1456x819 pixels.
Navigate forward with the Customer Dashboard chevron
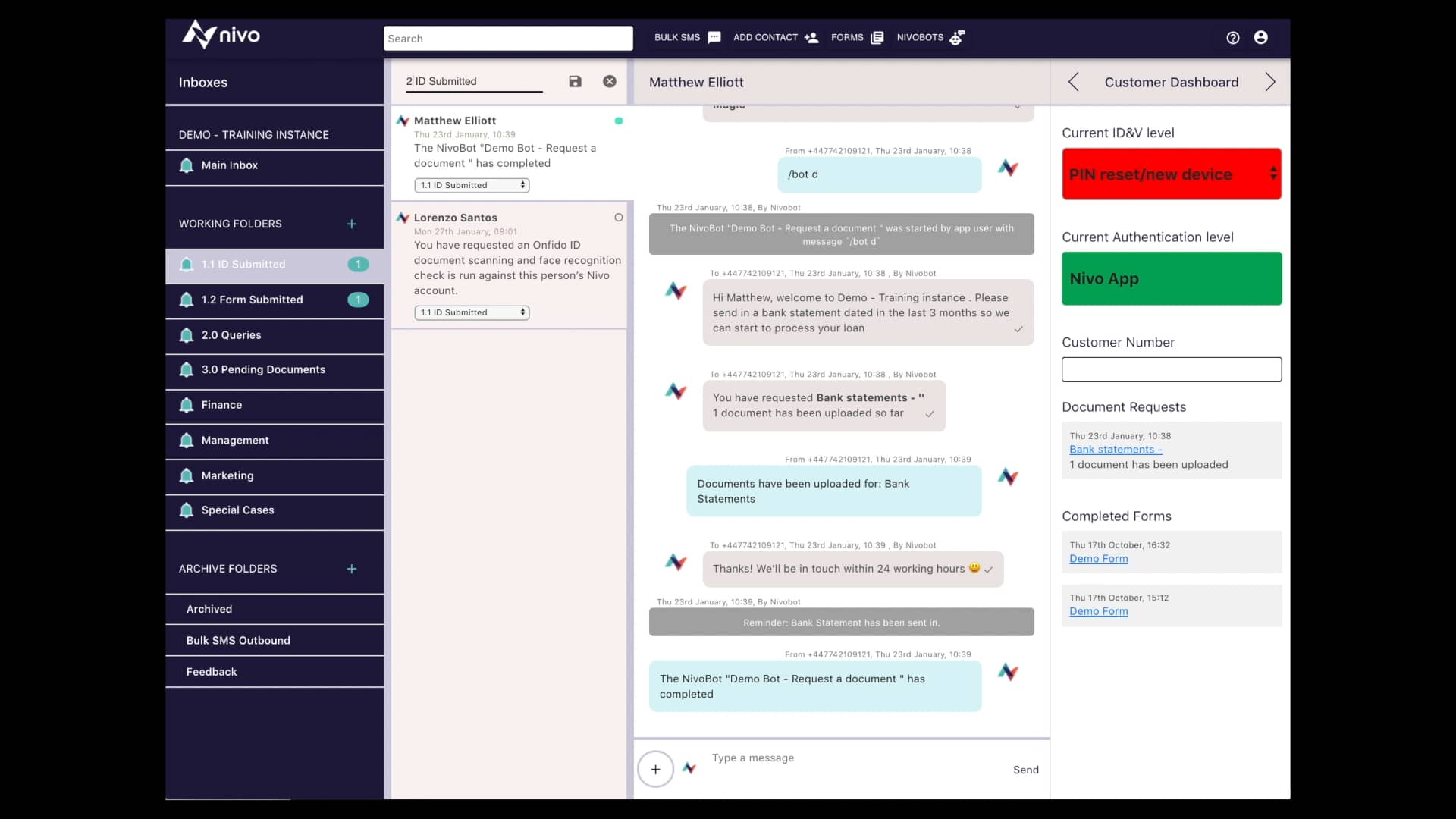1270,82
